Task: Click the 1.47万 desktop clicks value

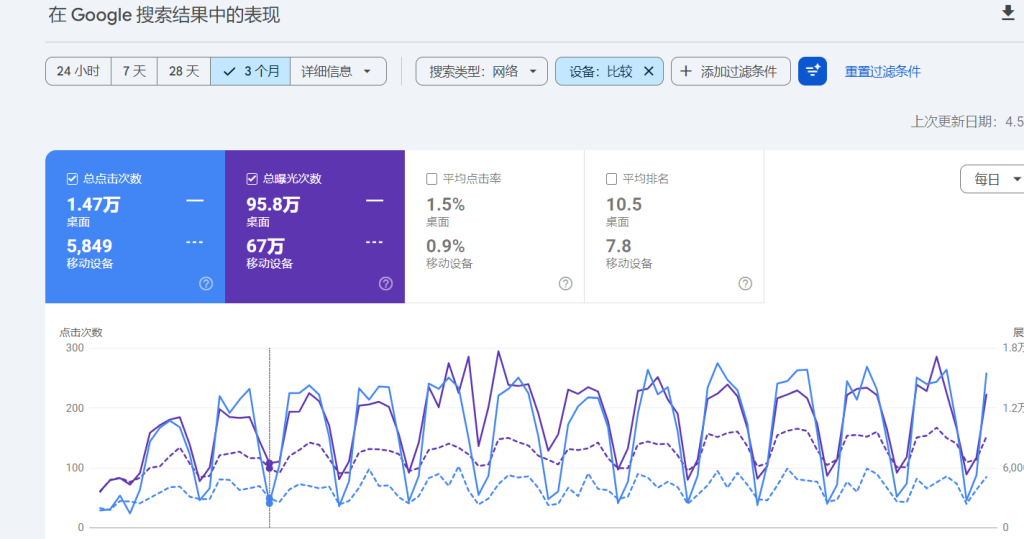Action: click(x=93, y=205)
